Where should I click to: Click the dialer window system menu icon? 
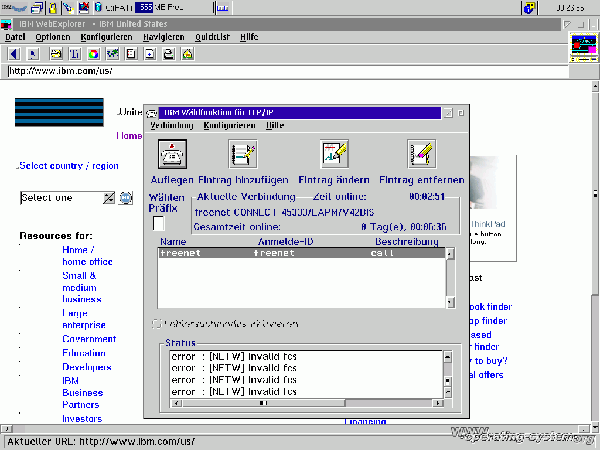[x=152, y=113]
